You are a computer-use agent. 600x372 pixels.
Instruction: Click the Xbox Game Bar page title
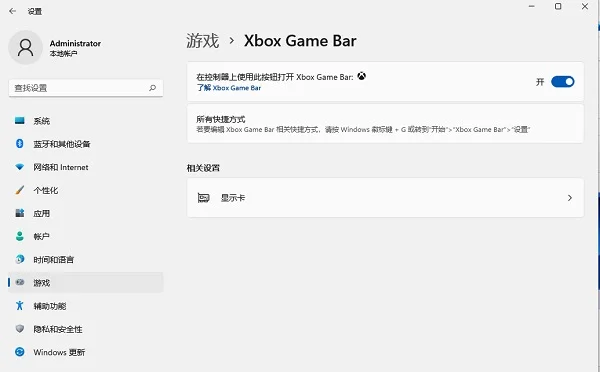point(300,41)
